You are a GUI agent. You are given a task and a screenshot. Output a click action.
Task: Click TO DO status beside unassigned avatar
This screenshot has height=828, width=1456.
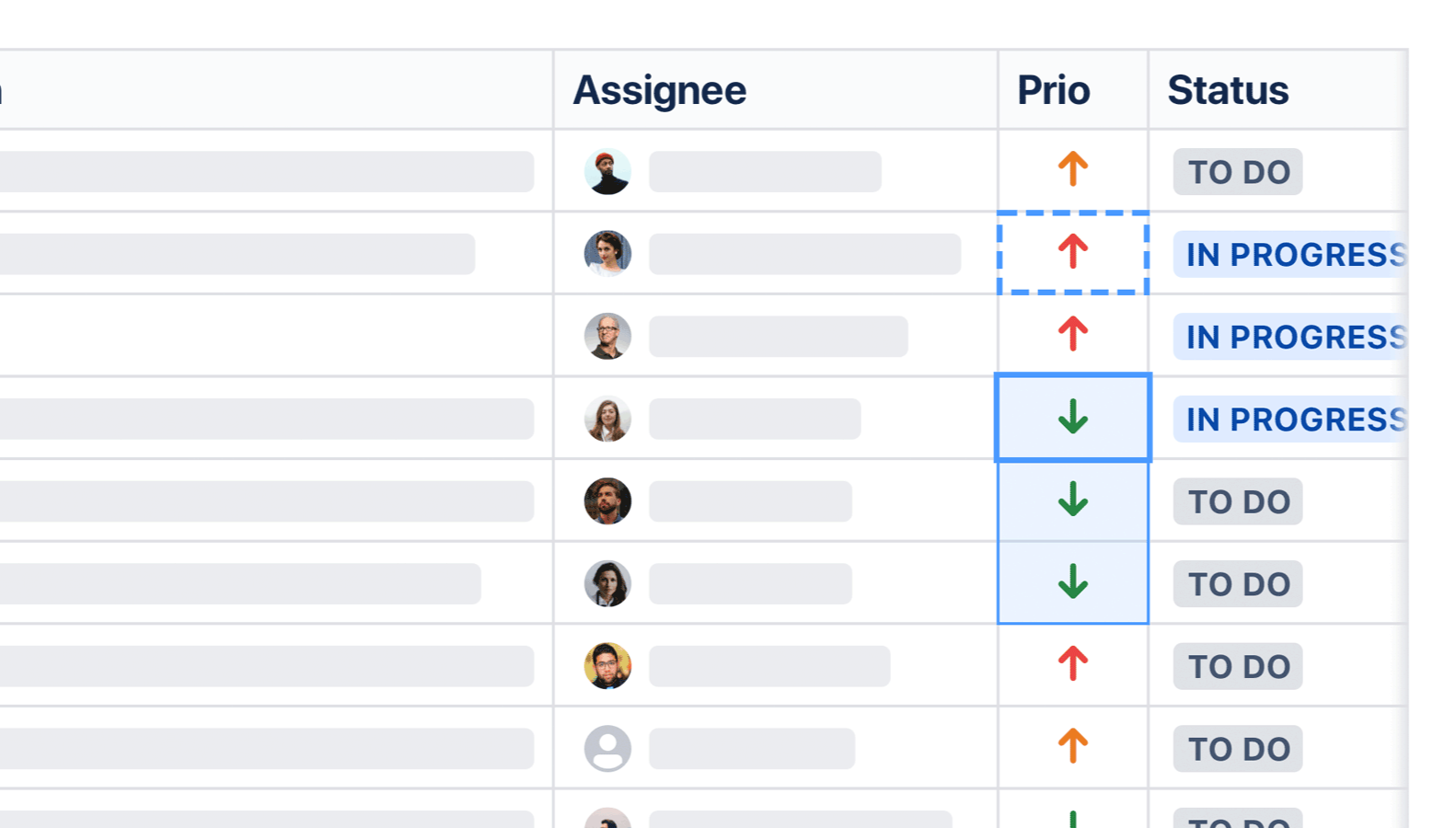pyautogui.click(x=1237, y=749)
